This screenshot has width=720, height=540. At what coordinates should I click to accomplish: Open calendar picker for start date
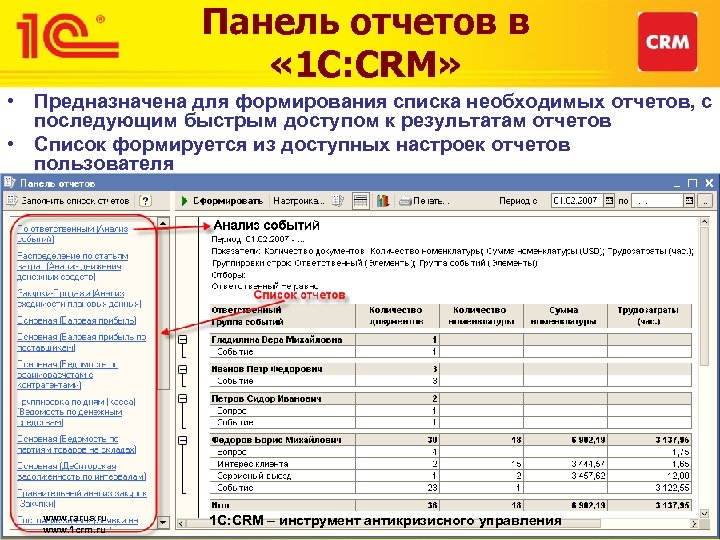point(609,201)
